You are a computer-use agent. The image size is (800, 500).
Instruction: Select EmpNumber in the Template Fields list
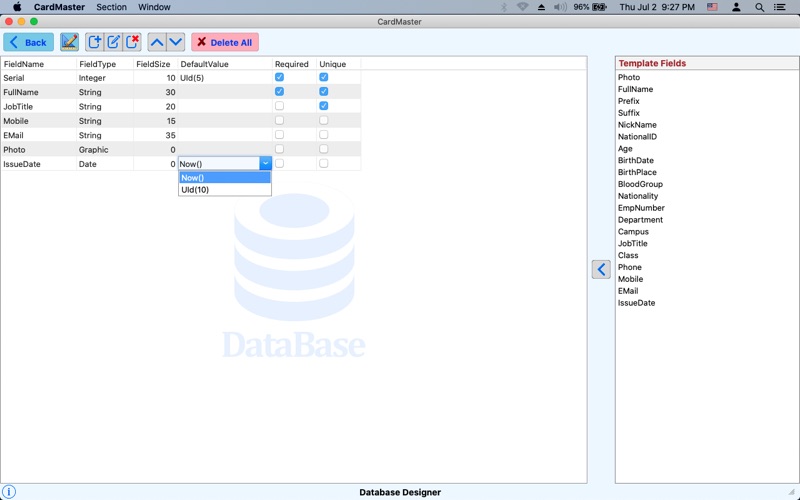[641, 208]
